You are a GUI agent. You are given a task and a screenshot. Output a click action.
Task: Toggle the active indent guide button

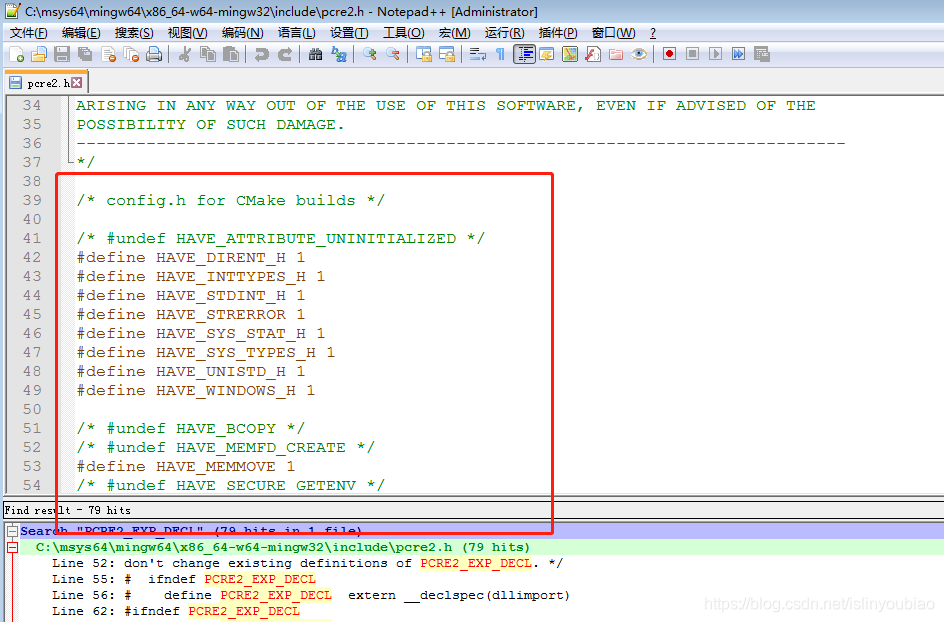coord(524,54)
